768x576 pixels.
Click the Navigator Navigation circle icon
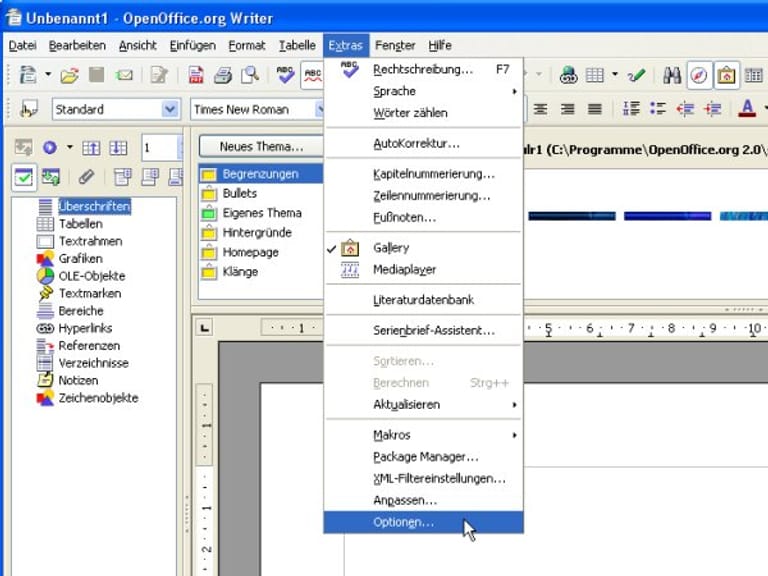click(50, 147)
